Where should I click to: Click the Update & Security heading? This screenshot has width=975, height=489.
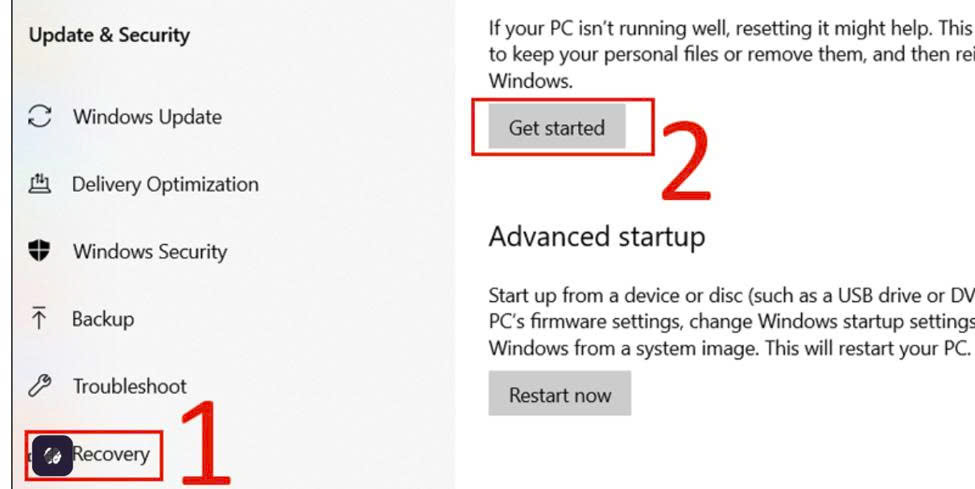[x=109, y=35]
